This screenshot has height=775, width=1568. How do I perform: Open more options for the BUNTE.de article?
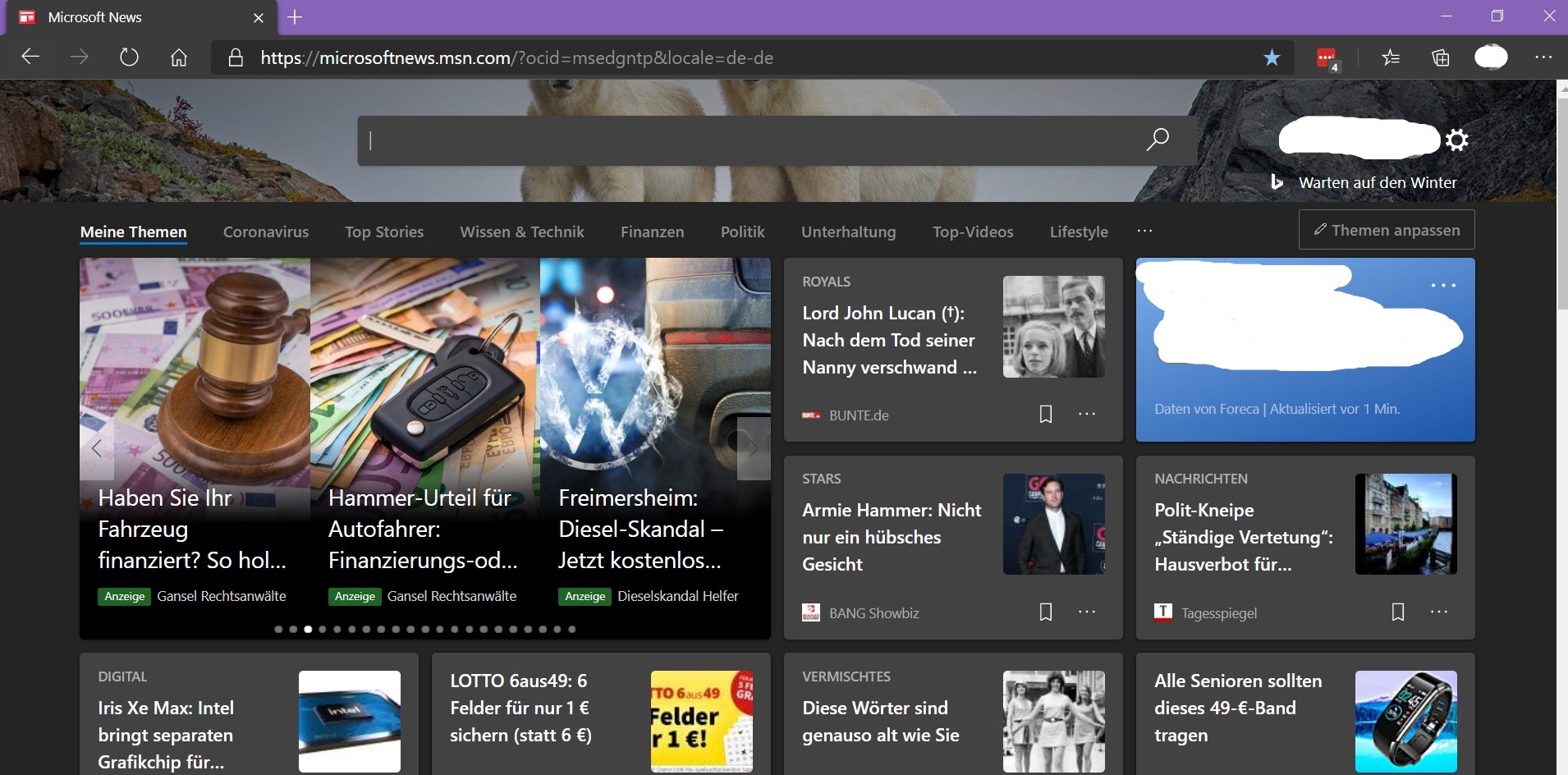[1087, 414]
